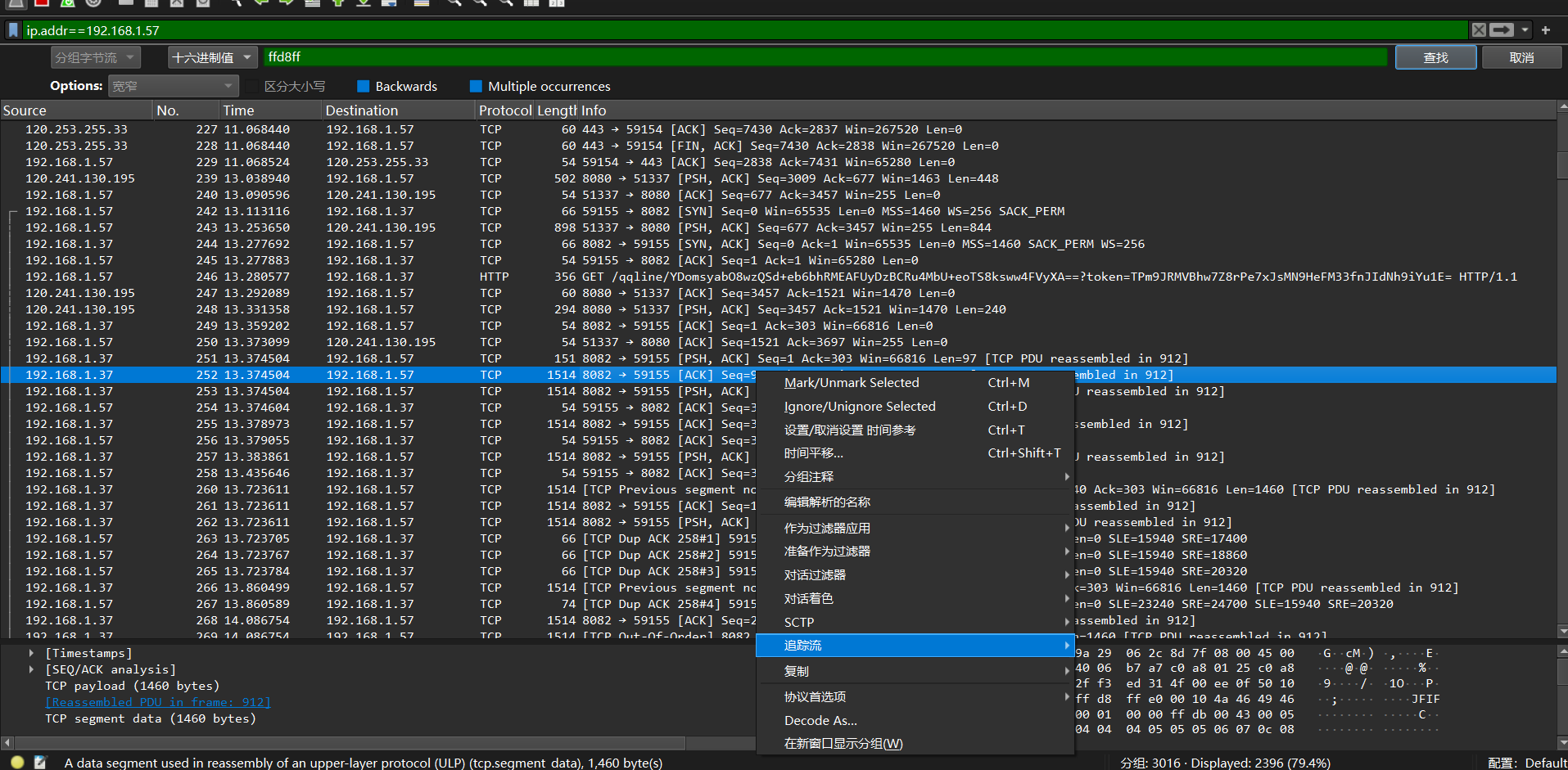Image resolution: width=1568 pixels, height=770 pixels.
Task: Open recent display filters dropdown arrow
Action: click(1525, 30)
